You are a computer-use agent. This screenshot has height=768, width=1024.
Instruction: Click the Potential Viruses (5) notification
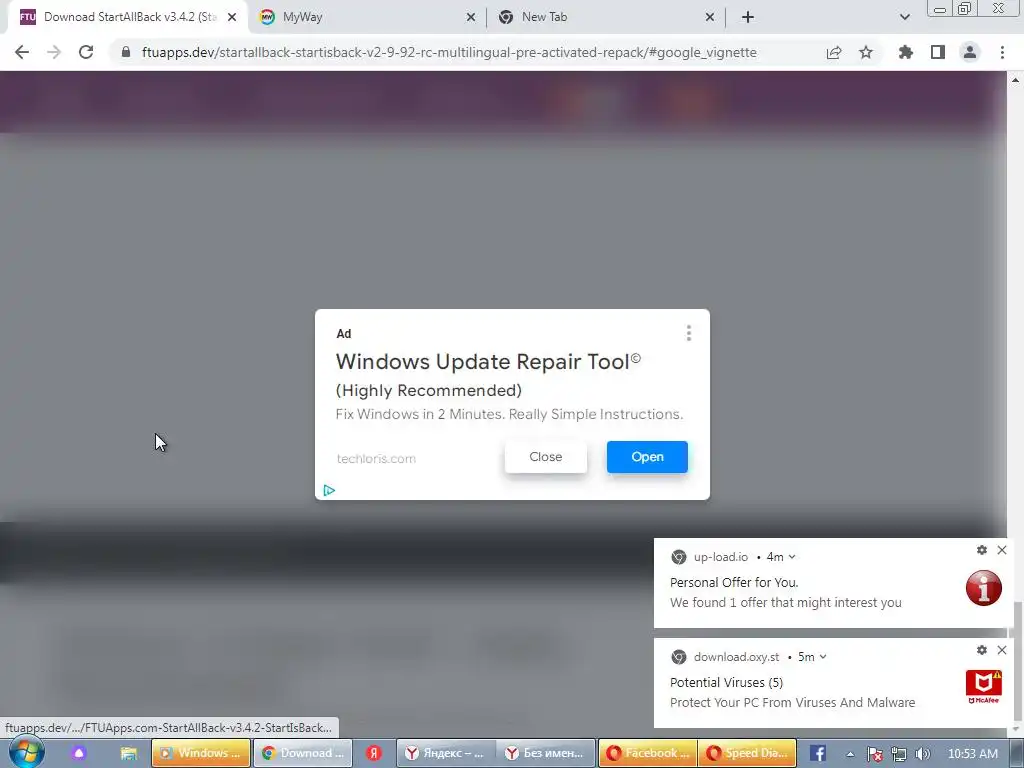click(833, 683)
